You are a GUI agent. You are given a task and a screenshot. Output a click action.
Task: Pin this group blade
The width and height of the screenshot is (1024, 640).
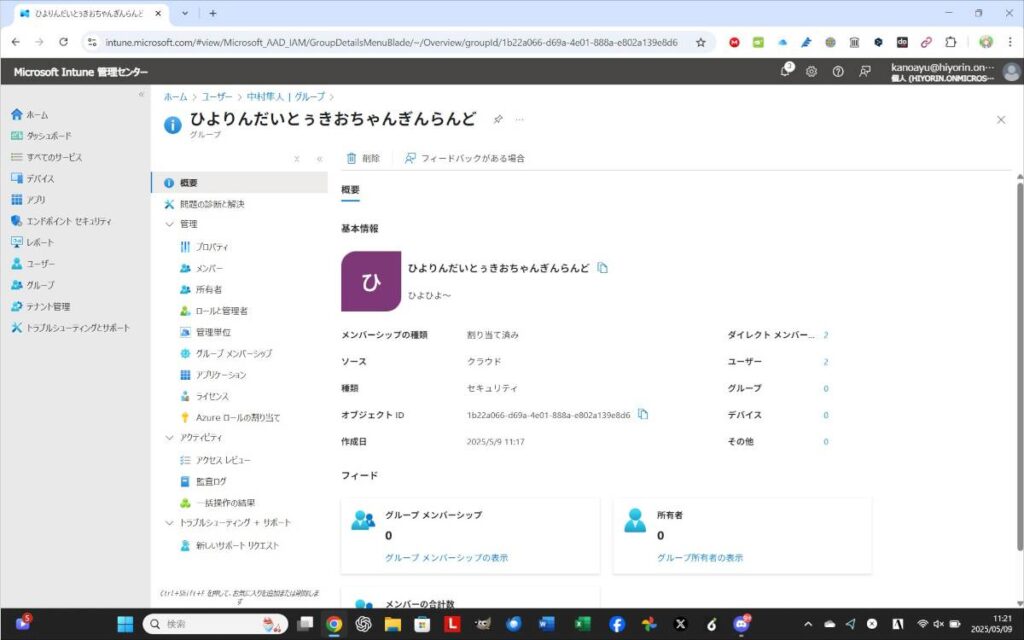pyautogui.click(x=498, y=120)
